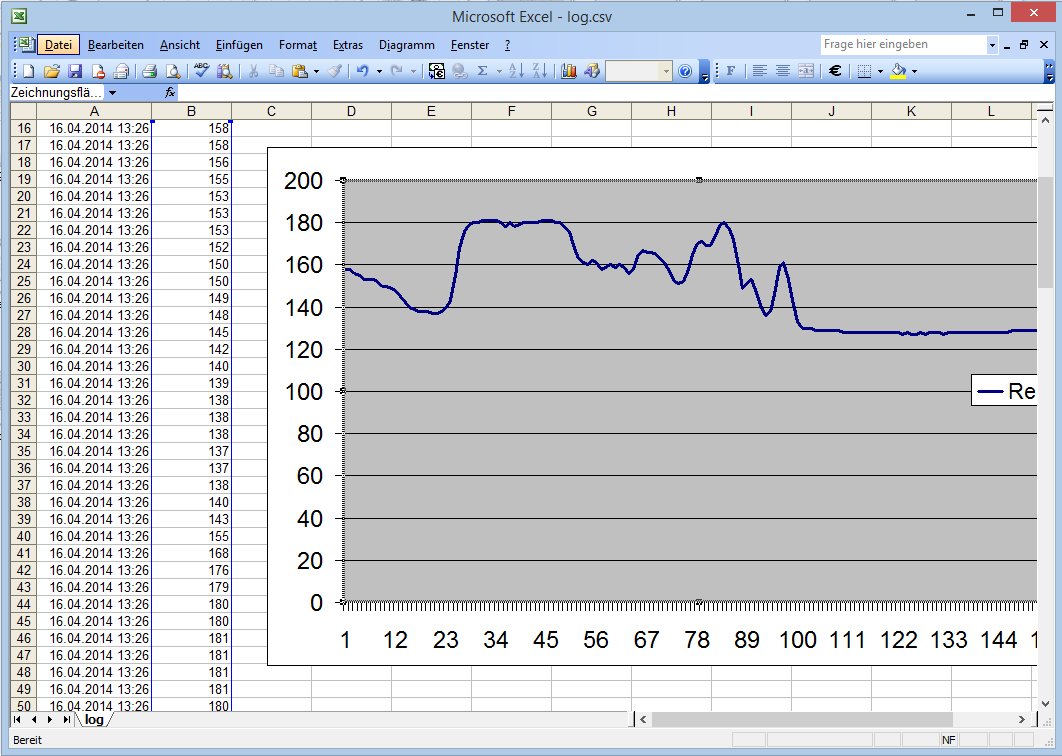Open the borders dropdown arrow
The height and width of the screenshot is (756, 1062).
point(880,71)
